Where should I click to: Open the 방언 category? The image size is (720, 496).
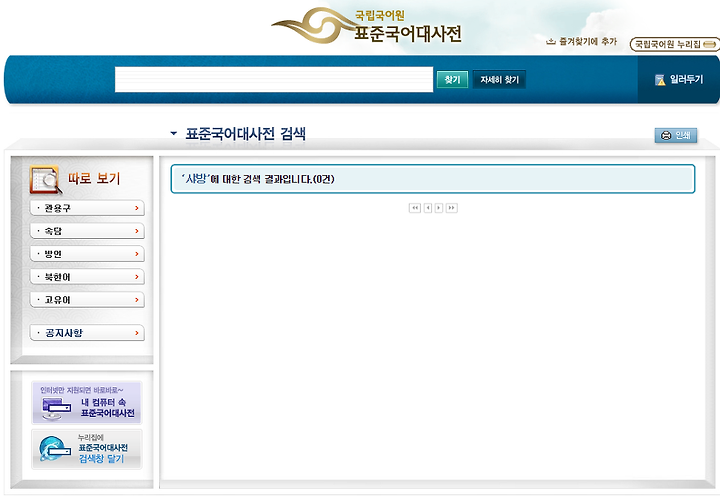[87, 254]
